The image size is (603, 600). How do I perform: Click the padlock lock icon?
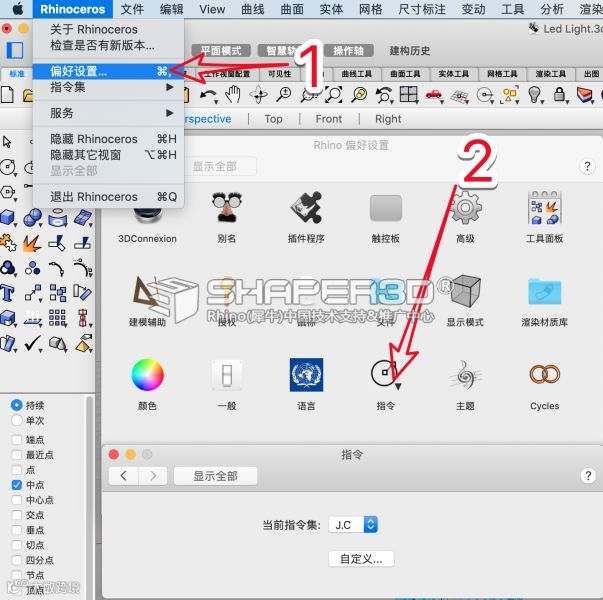560,95
